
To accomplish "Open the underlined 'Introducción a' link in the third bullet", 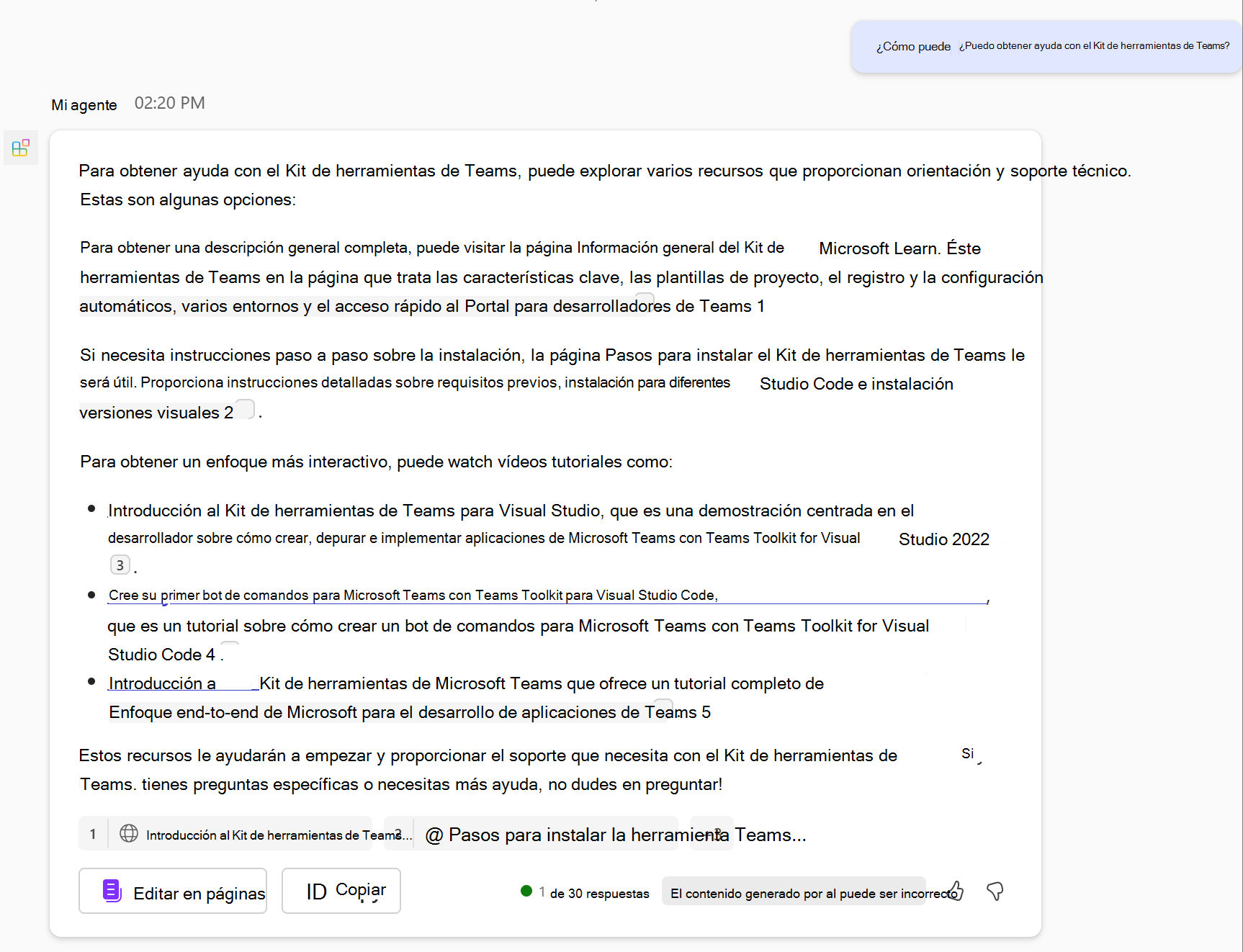I will tap(162, 683).
